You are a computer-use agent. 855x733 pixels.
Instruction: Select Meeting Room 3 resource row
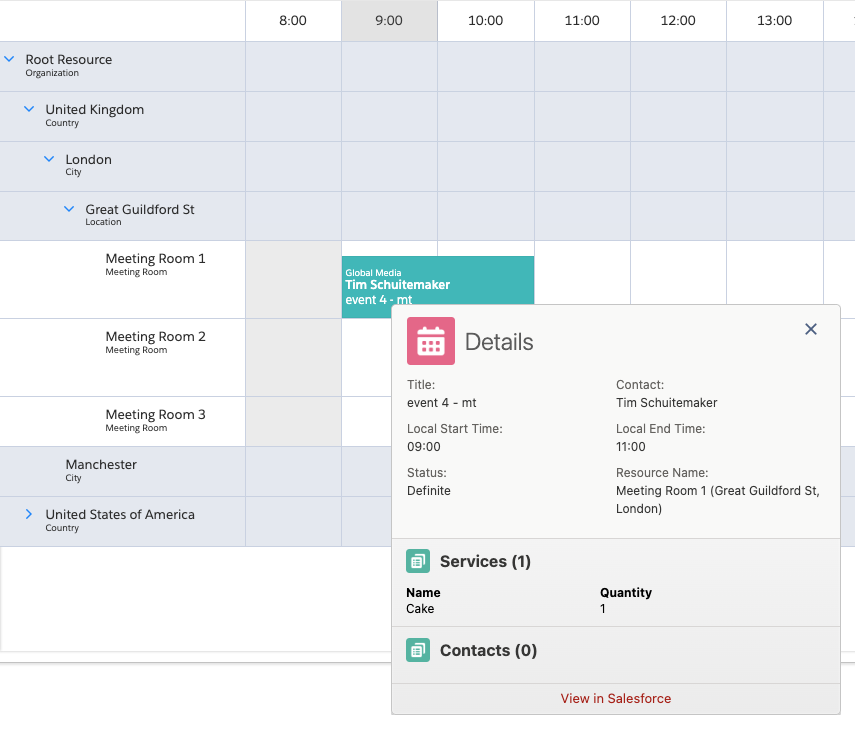[x=155, y=415]
